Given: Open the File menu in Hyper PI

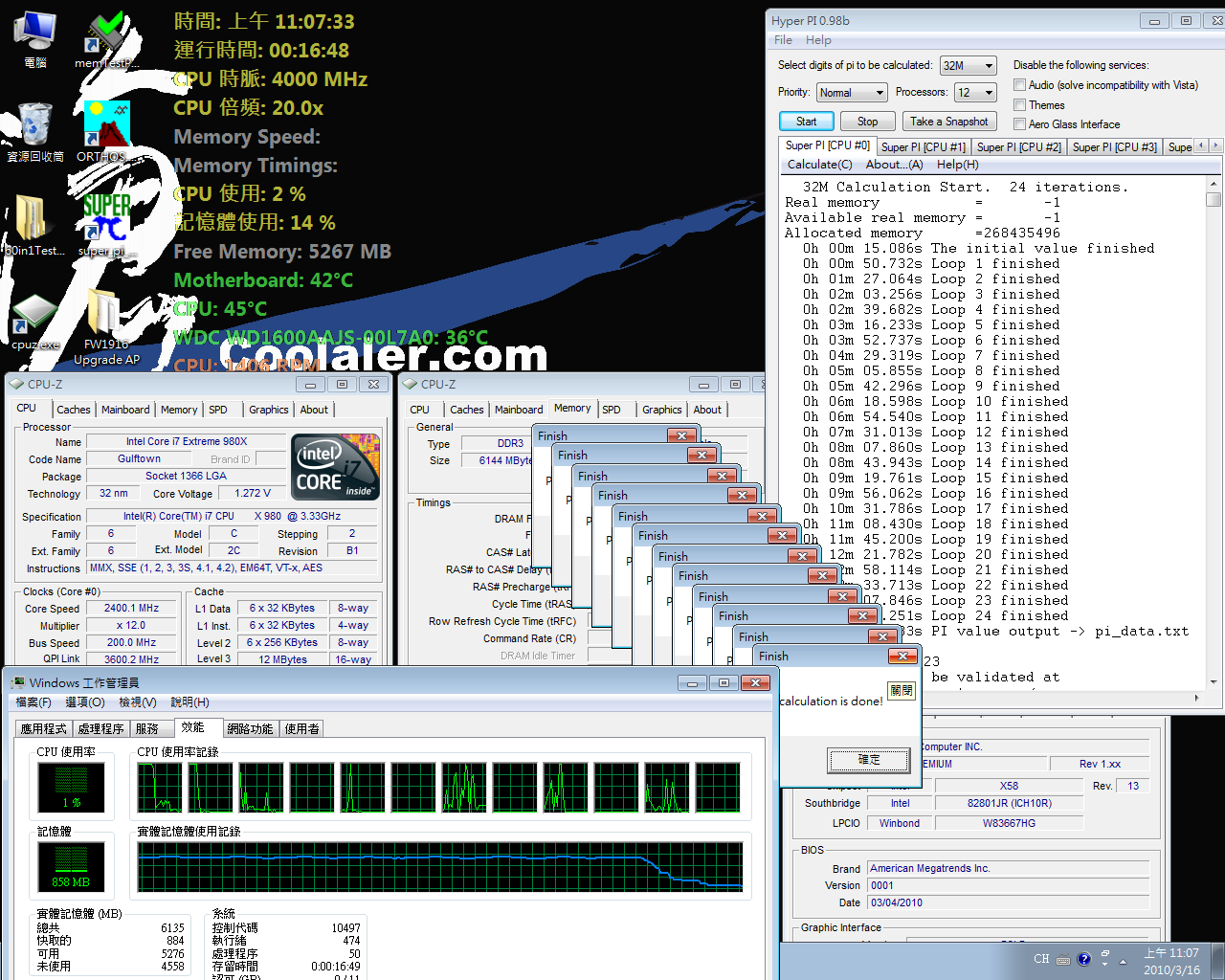Looking at the screenshot, I should point(783,40).
